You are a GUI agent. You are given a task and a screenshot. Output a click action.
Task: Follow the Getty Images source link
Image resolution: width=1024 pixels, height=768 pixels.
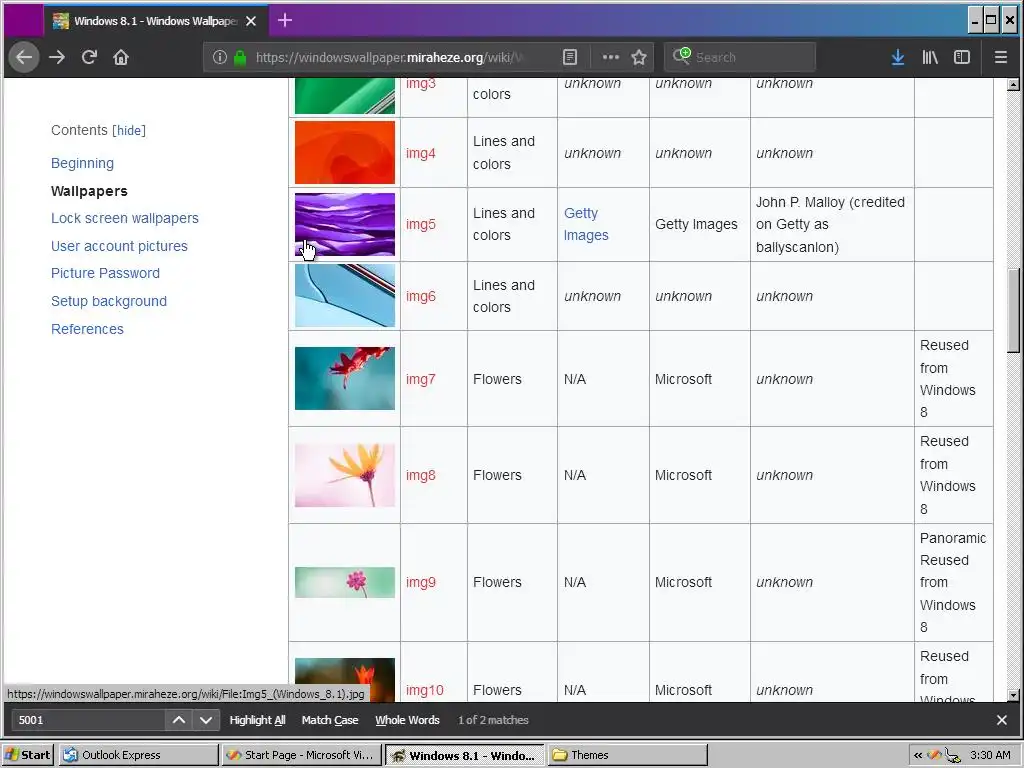(x=586, y=224)
